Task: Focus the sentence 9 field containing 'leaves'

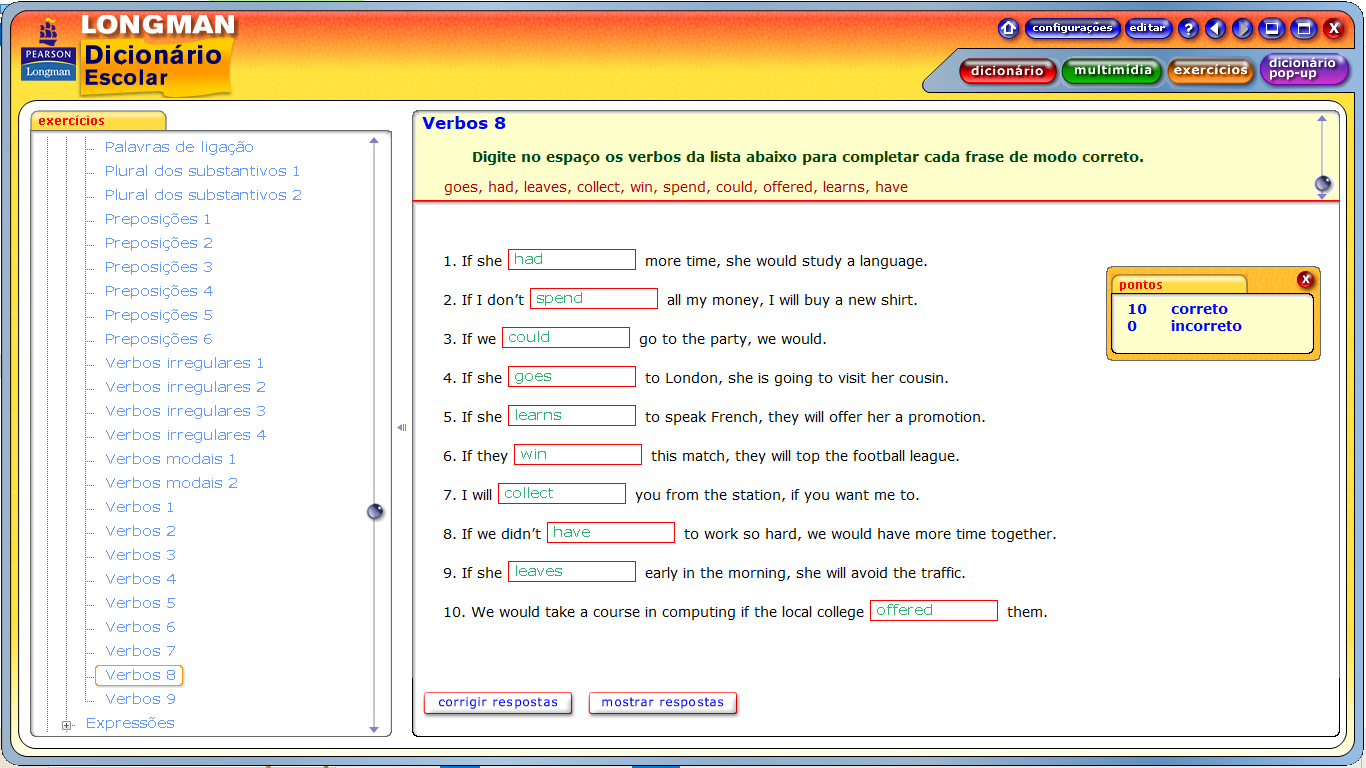Action: click(572, 572)
